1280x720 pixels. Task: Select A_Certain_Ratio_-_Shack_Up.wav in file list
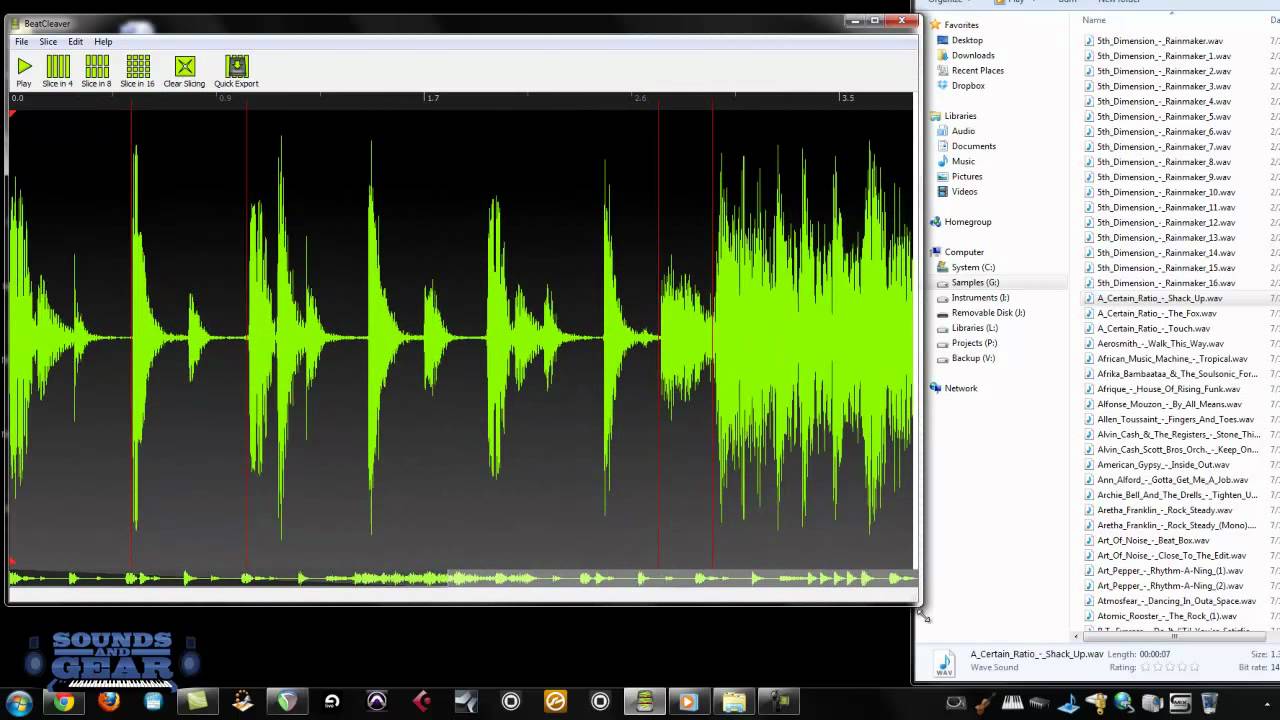[x=1159, y=297]
